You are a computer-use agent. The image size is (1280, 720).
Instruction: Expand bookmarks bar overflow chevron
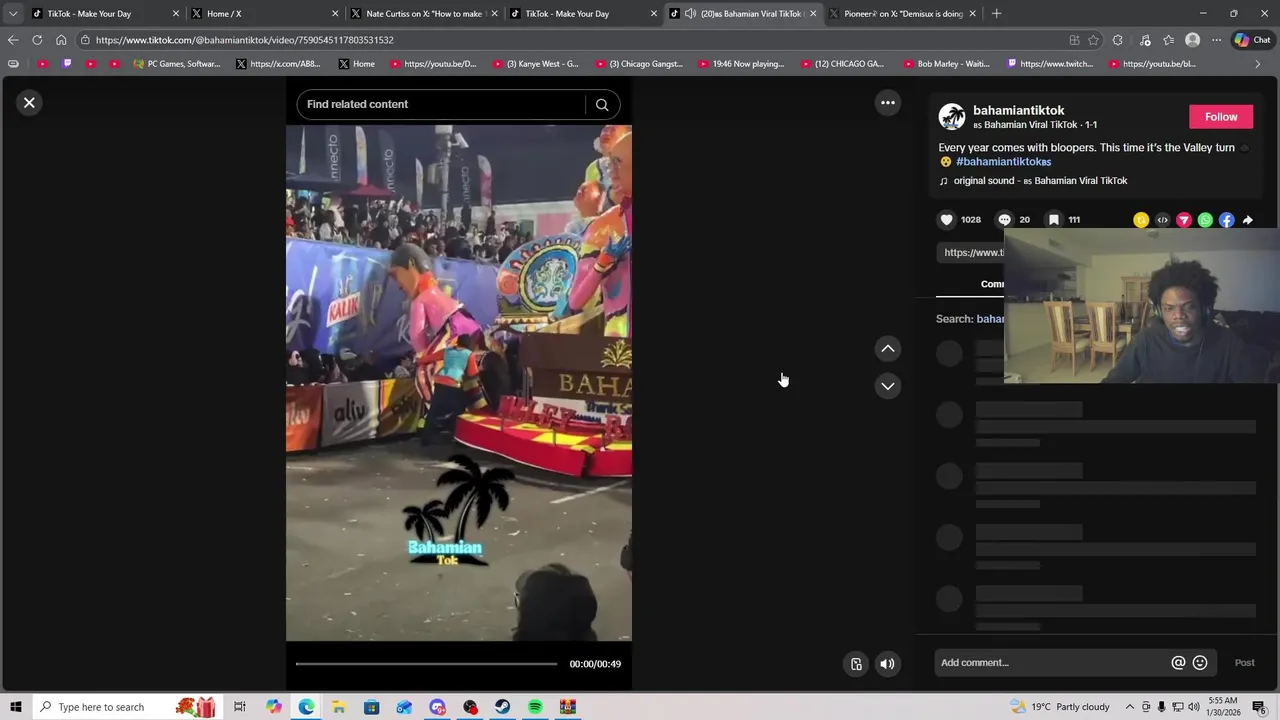point(1258,64)
